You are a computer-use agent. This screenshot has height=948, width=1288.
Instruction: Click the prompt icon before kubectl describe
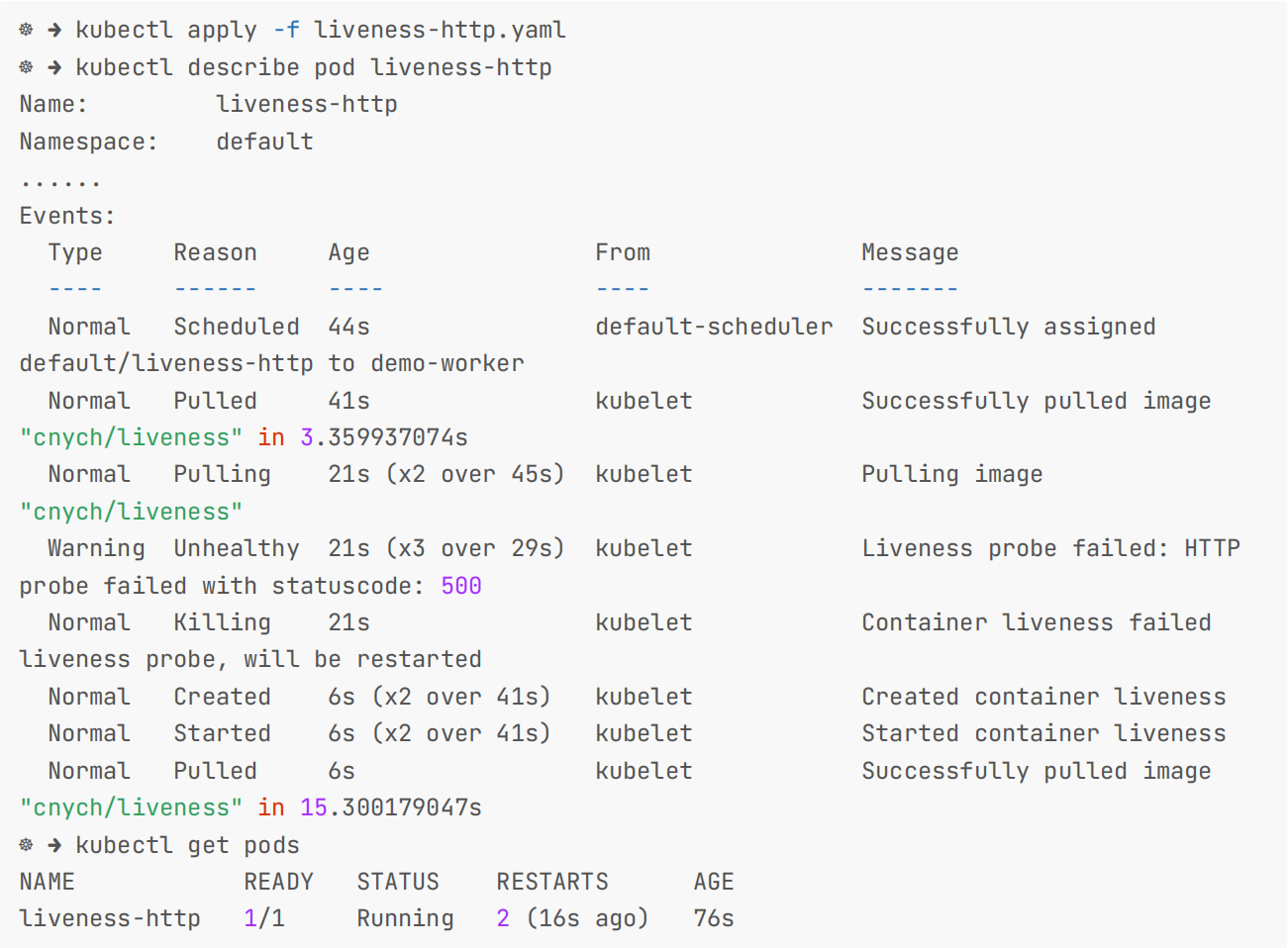click(27, 67)
